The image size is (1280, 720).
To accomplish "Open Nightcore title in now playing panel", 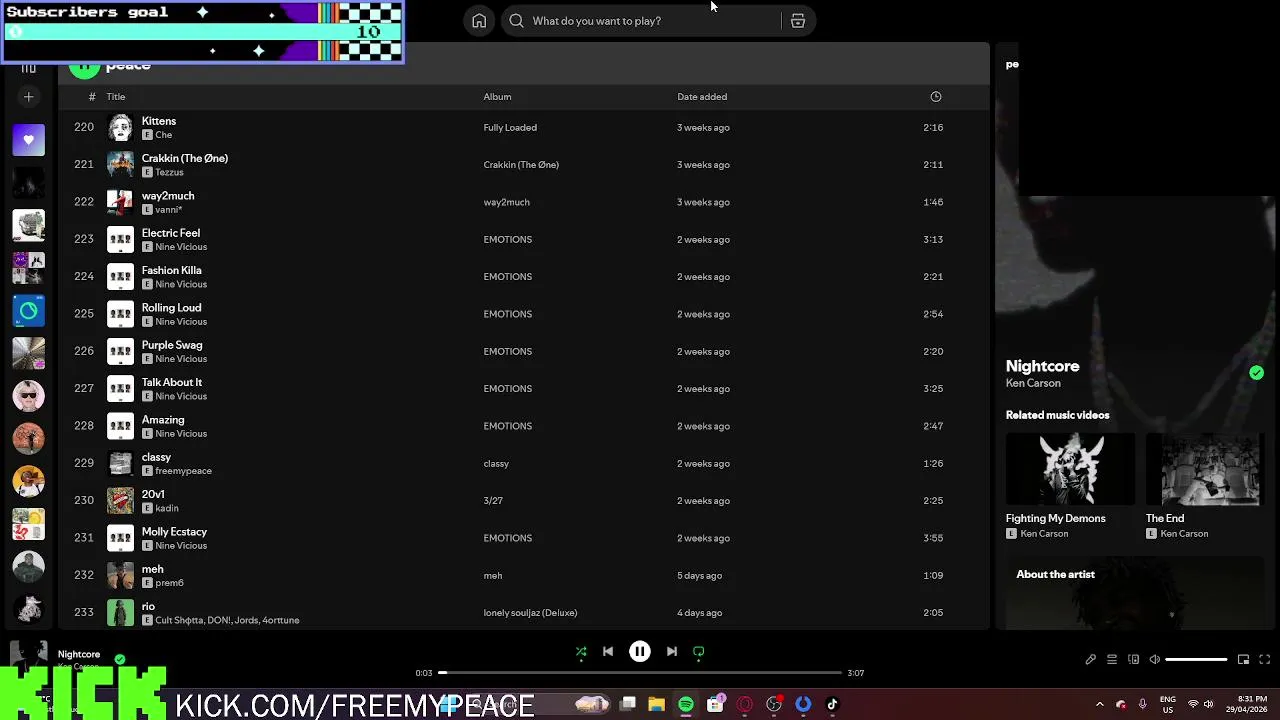I will (1042, 366).
